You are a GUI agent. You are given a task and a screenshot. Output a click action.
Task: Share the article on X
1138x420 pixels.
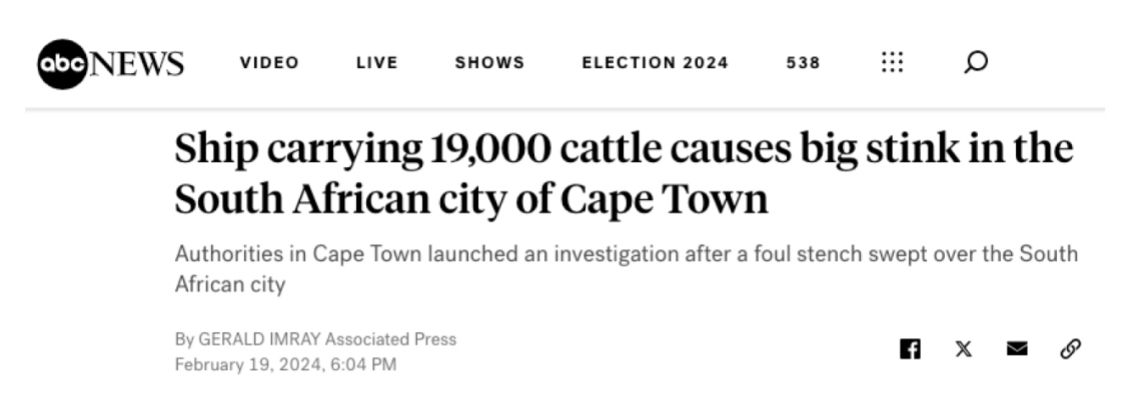coord(963,349)
